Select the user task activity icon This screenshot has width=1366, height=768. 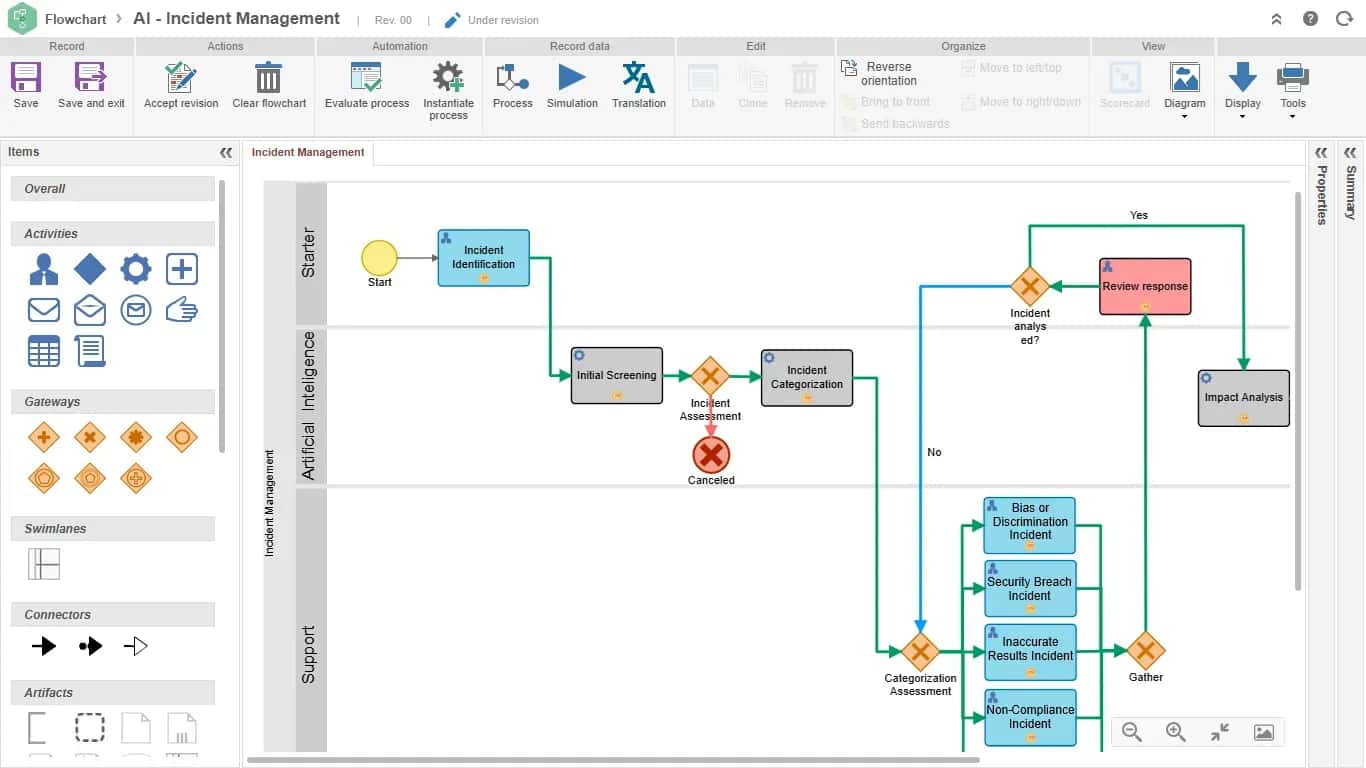pyautogui.click(x=44, y=269)
